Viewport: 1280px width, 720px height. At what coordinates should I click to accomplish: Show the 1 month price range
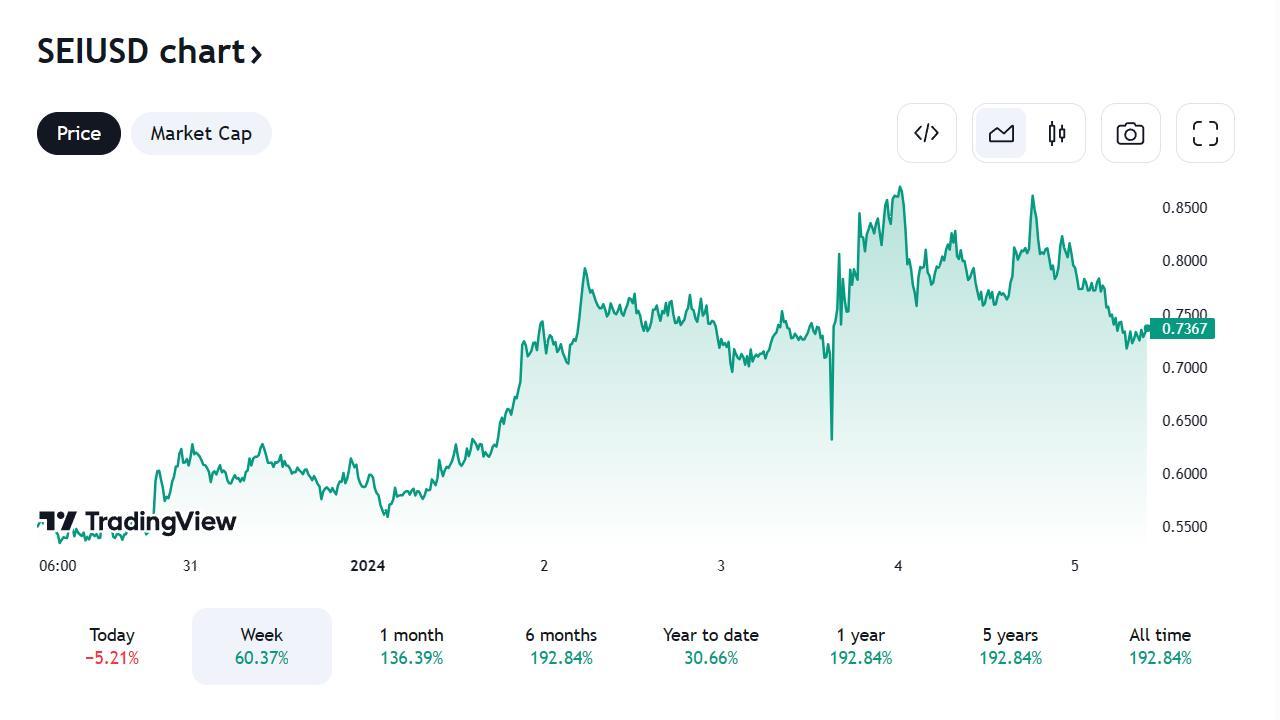pos(411,646)
